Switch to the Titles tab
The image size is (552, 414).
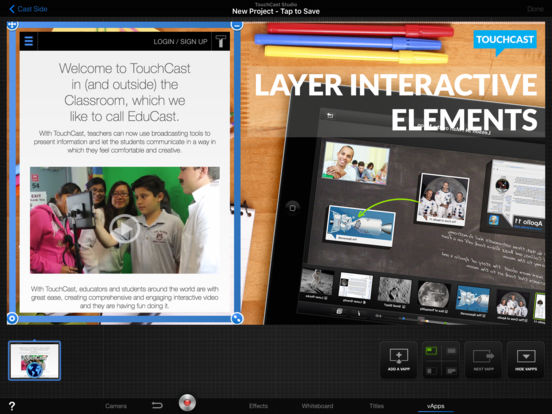376,406
